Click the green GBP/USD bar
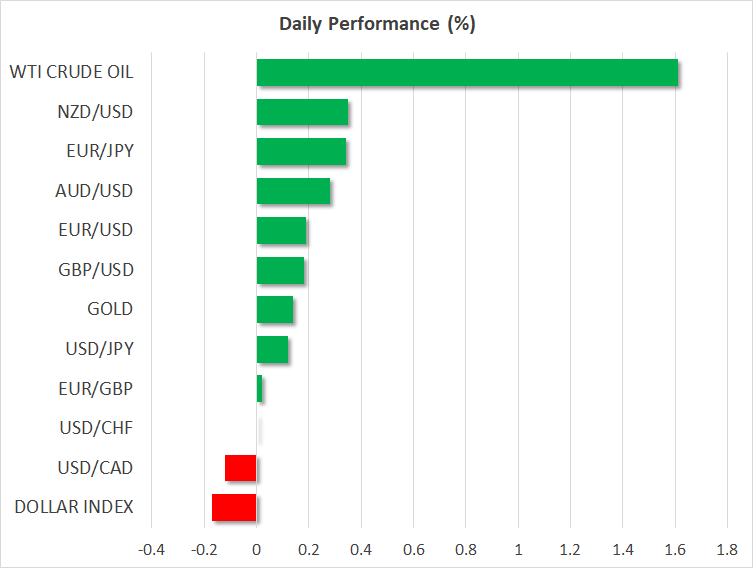This screenshot has height=568, width=753. pyautogui.click(x=280, y=270)
